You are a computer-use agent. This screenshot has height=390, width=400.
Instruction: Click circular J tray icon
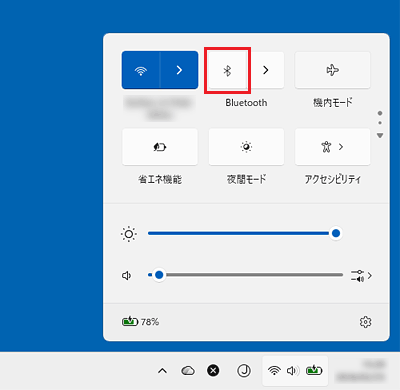pyautogui.click(x=244, y=371)
